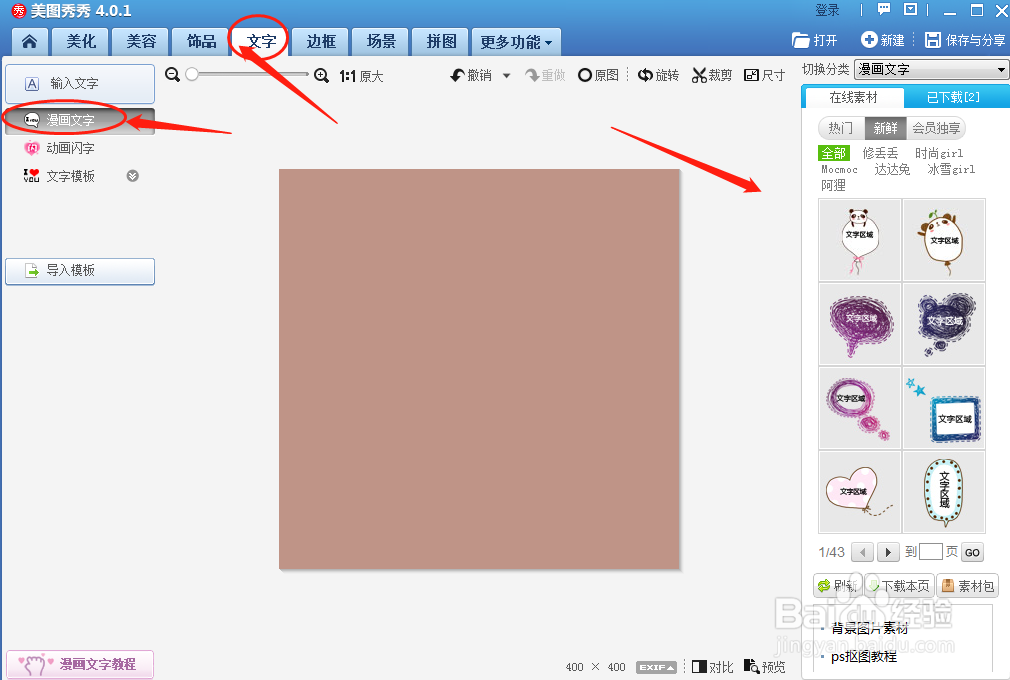The height and width of the screenshot is (680, 1010).
Task: Select the 全部 category
Action: click(834, 153)
